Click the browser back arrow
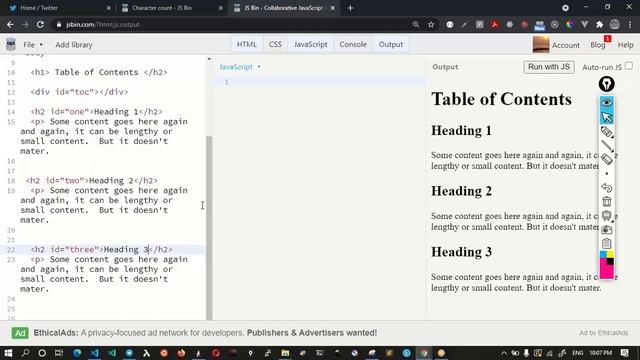The width and height of the screenshot is (640, 360). coord(10,24)
